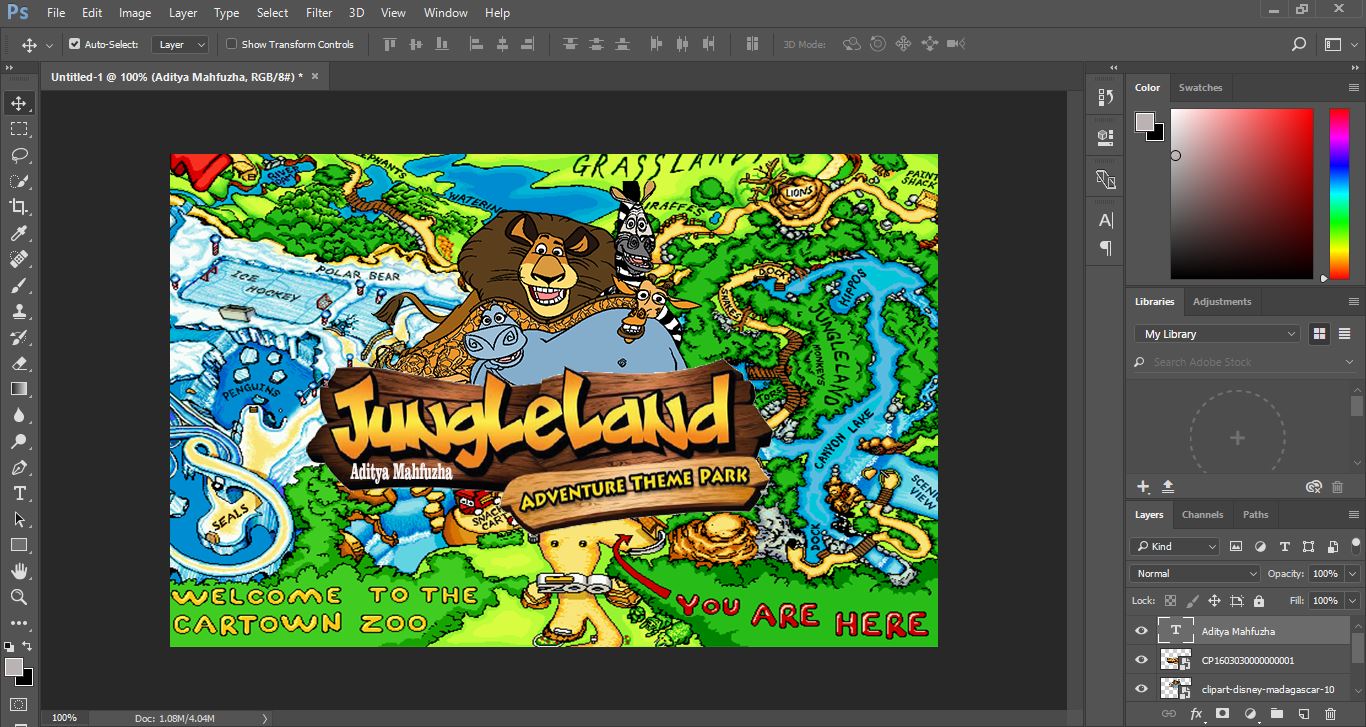Click the rainbow hue slider strip
The image size is (1366, 727).
(x=1339, y=194)
